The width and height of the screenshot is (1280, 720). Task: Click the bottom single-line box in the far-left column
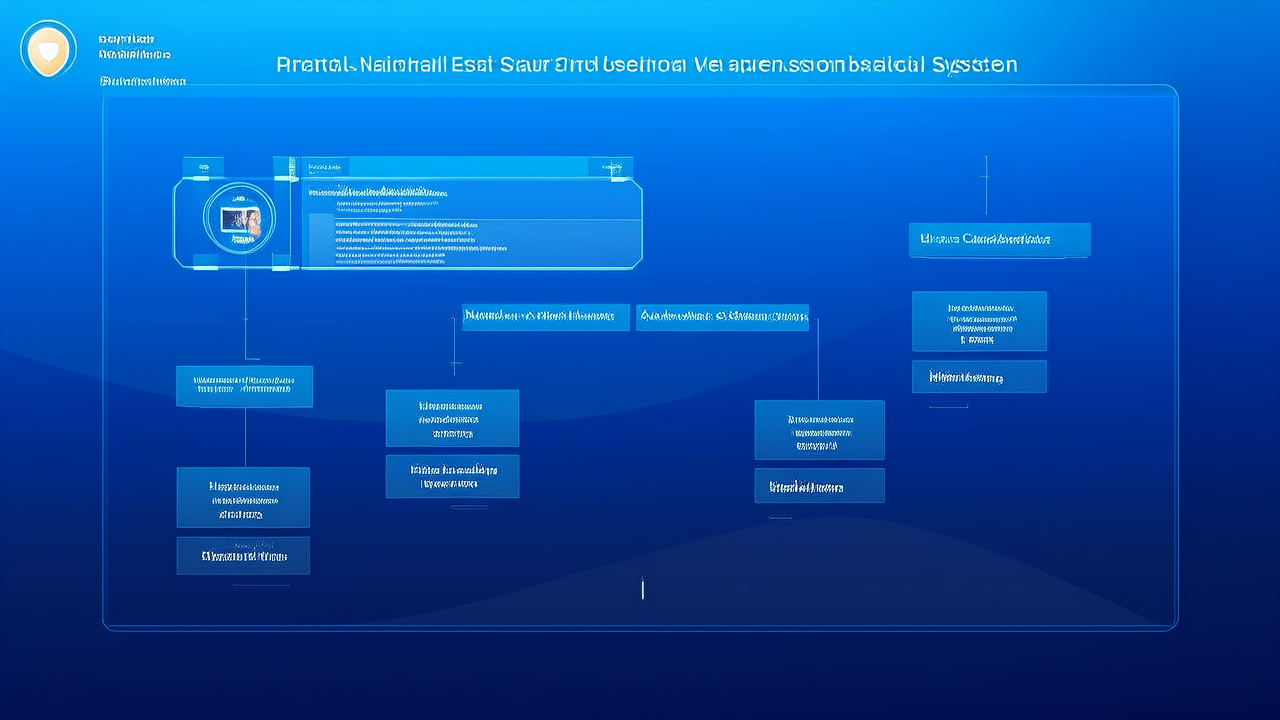pos(243,555)
